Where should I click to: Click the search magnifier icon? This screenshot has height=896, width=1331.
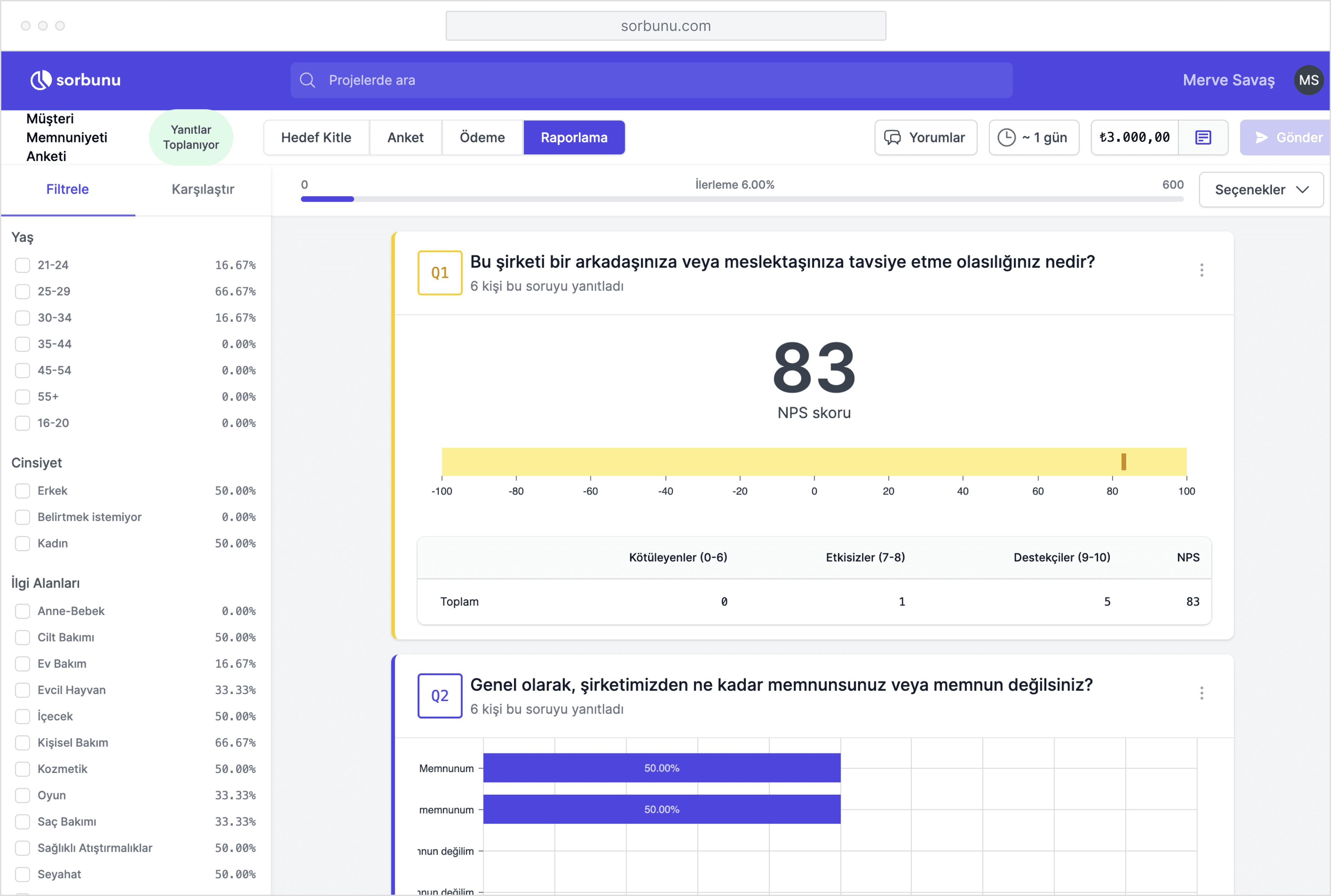tap(307, 80)
